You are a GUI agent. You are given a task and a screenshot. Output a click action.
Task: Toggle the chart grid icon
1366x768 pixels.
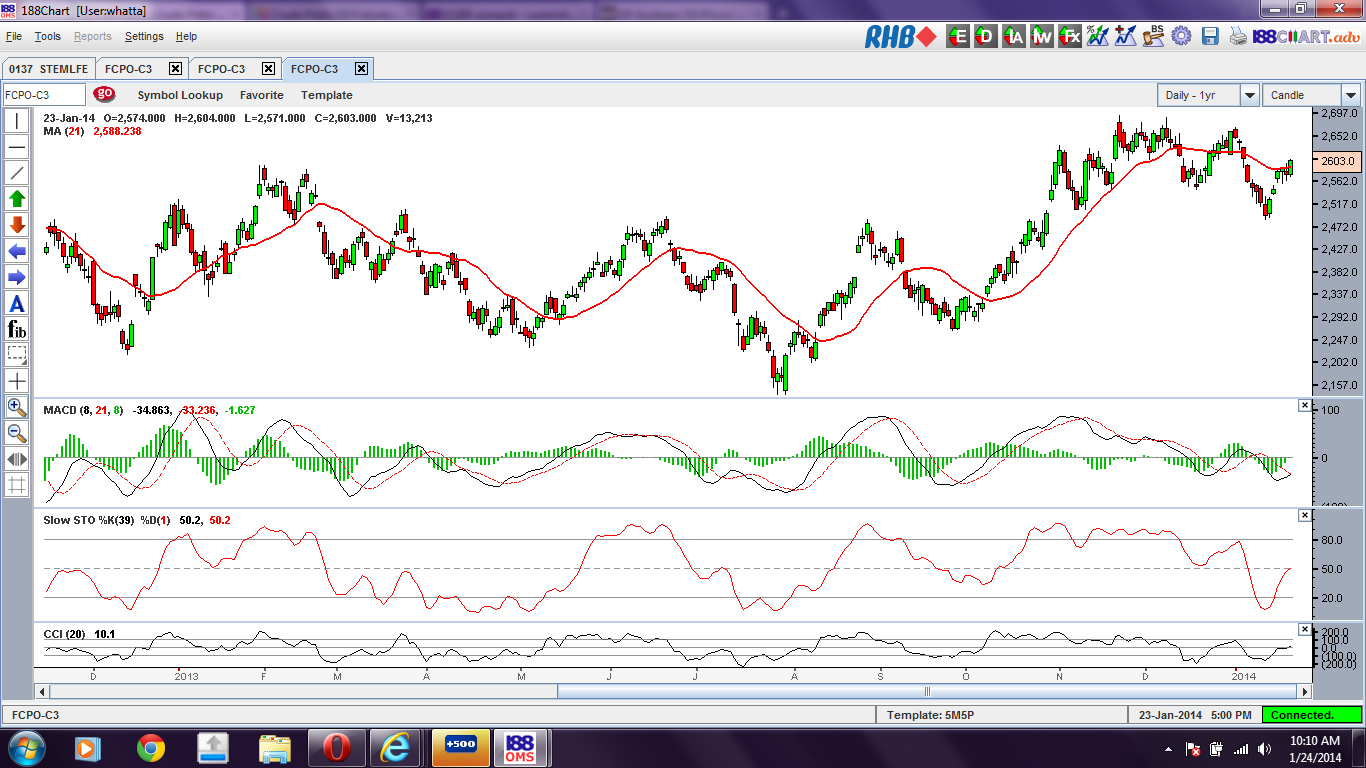pyautogui.click(x=17, y=485)
